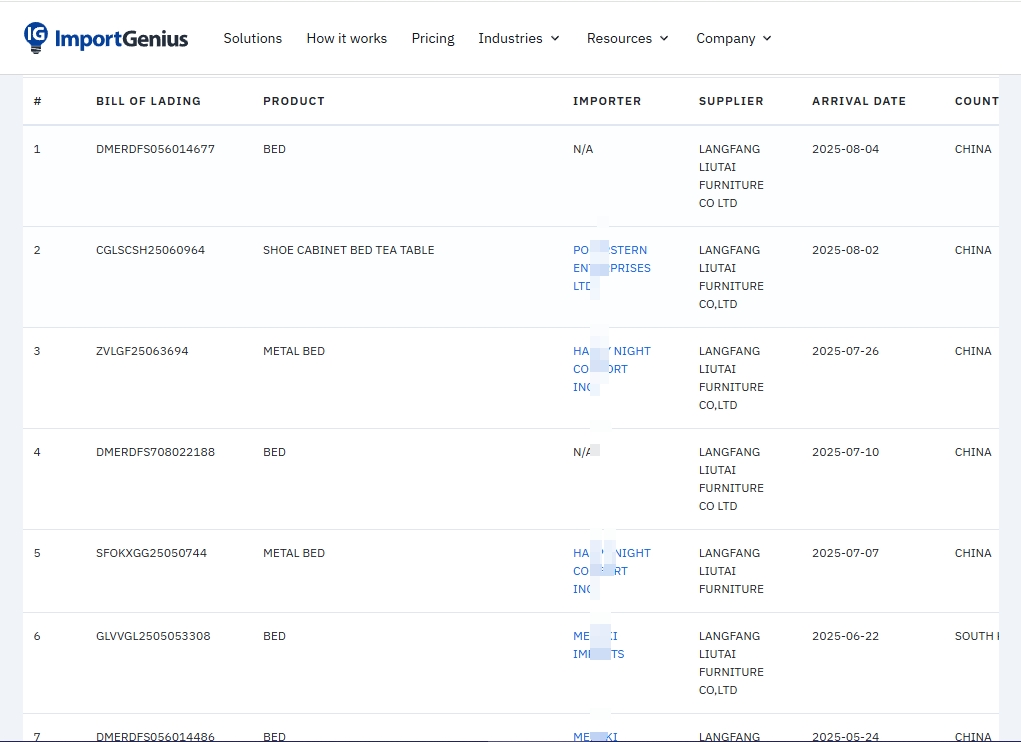Click the IMPORTER column header
Image resolution: width=1021 pixels, height=742 pixels.
pyautogui.click(x=607, y=101)
